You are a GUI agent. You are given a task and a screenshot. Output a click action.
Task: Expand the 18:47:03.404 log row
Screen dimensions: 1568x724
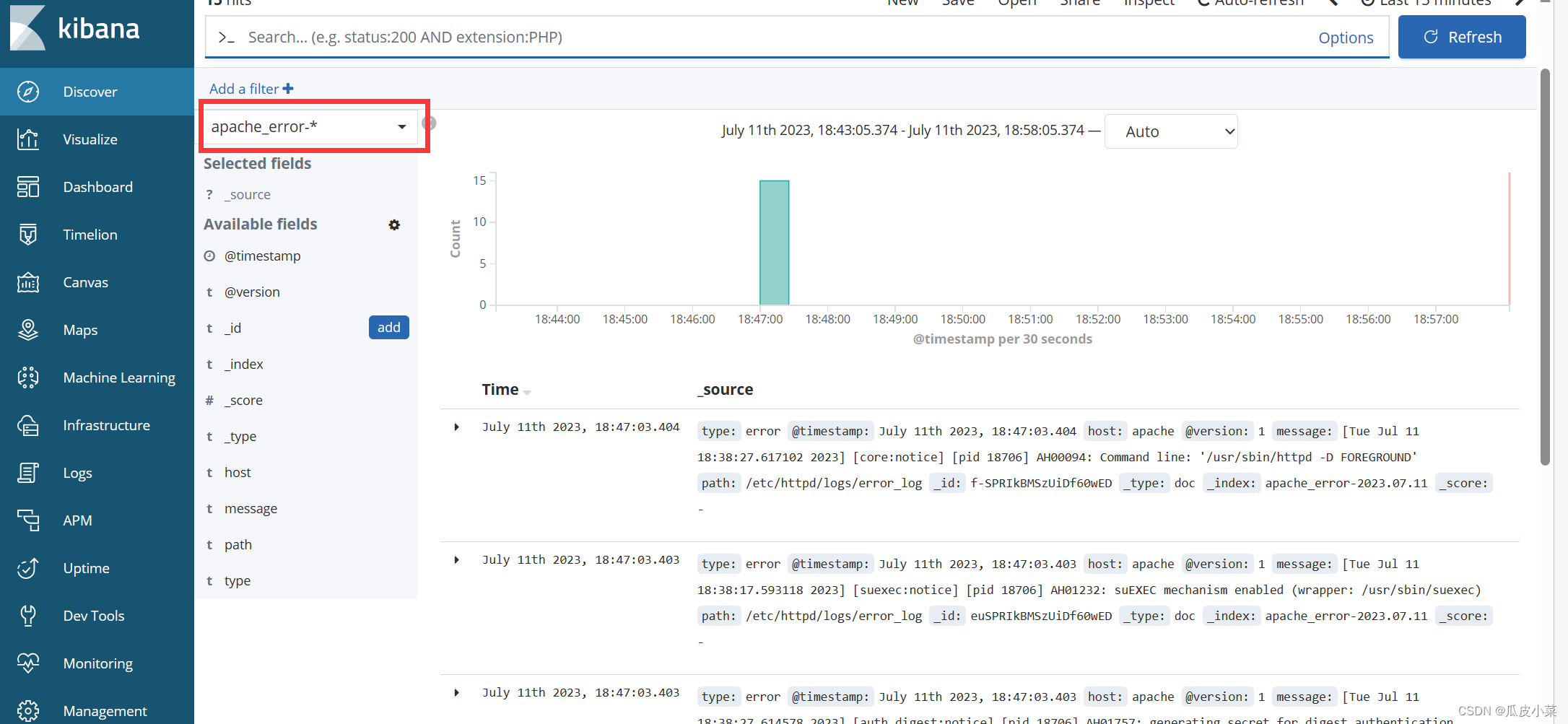click(x=456, y=427)
